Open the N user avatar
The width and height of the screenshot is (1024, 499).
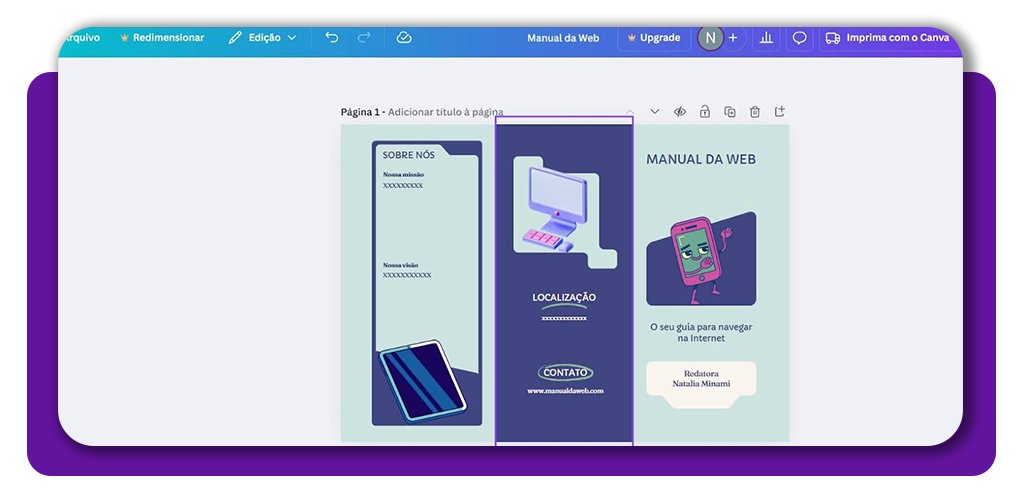coord(710,38)
